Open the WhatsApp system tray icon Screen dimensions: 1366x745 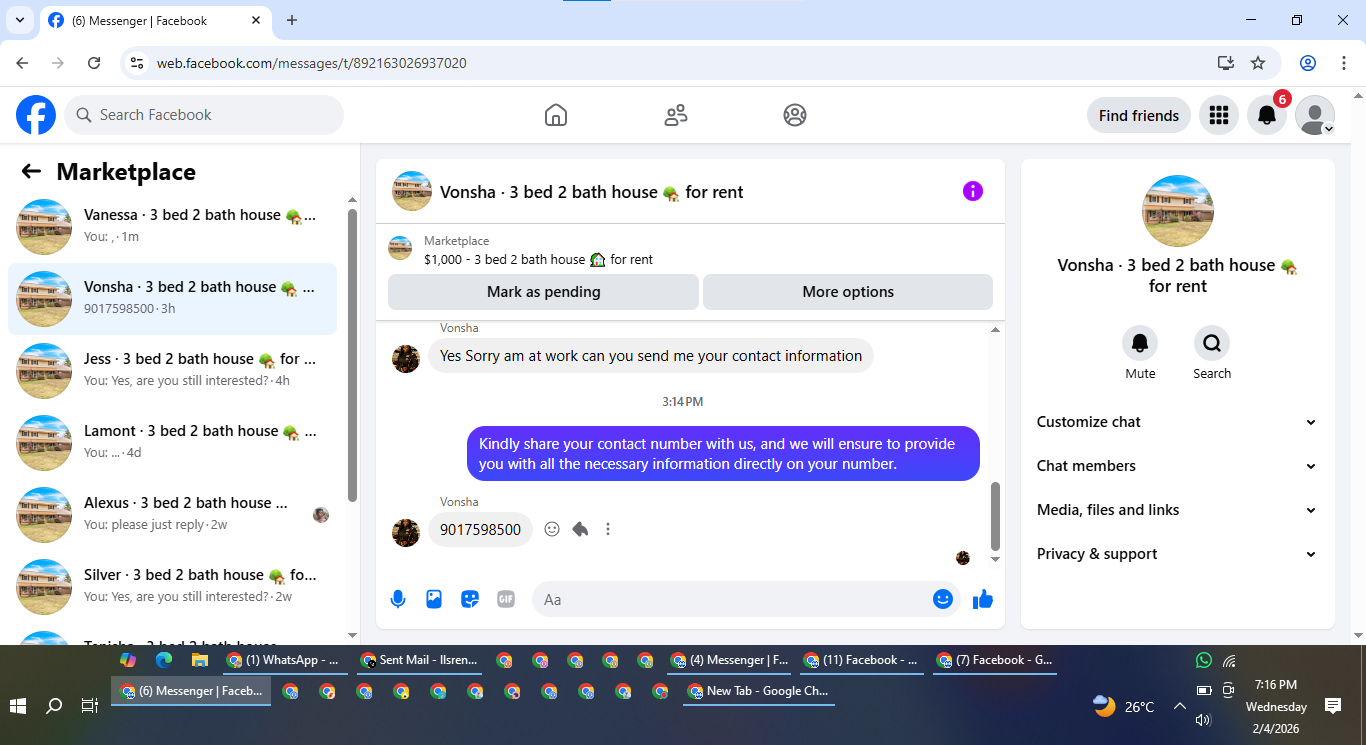1204,660
